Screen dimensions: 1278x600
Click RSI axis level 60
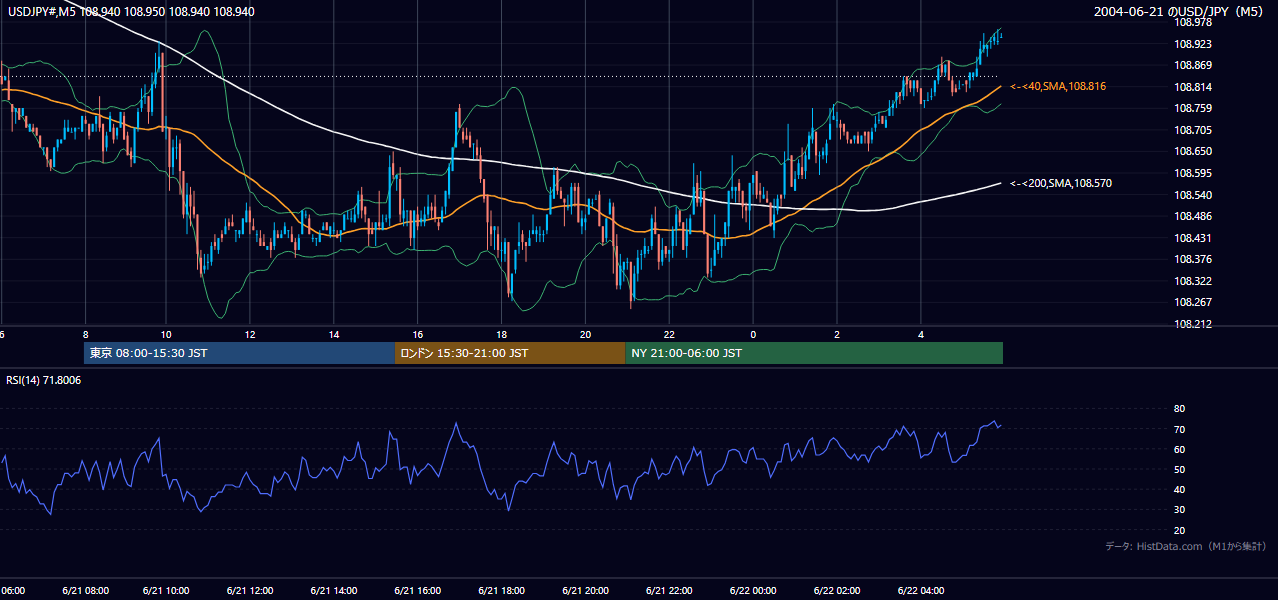1179,449
